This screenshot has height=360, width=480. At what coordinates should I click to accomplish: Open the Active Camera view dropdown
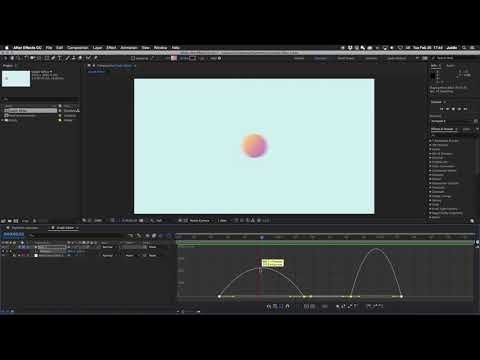click(201, 221)
